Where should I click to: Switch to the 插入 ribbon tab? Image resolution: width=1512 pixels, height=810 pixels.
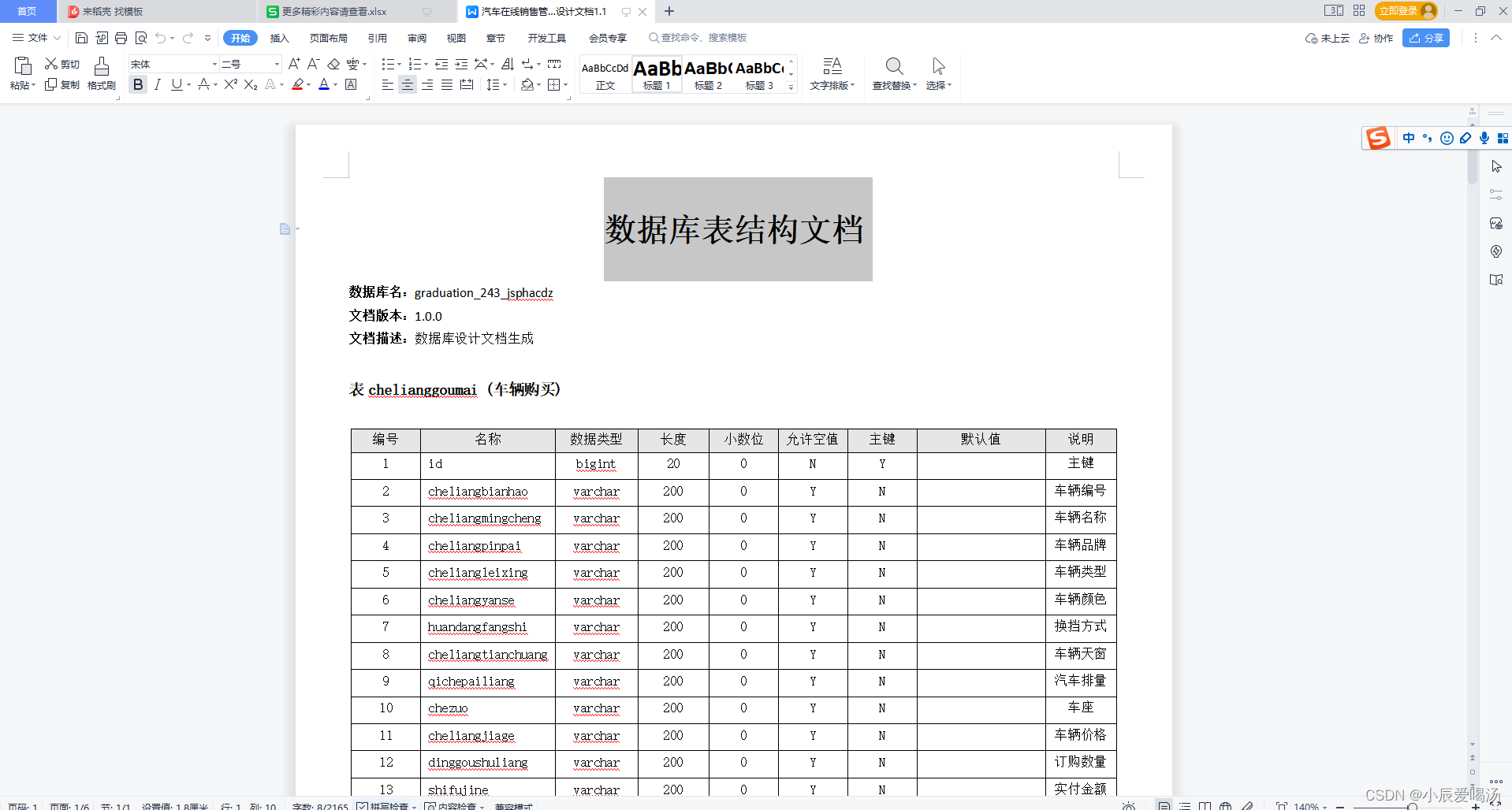click(280, 37)
